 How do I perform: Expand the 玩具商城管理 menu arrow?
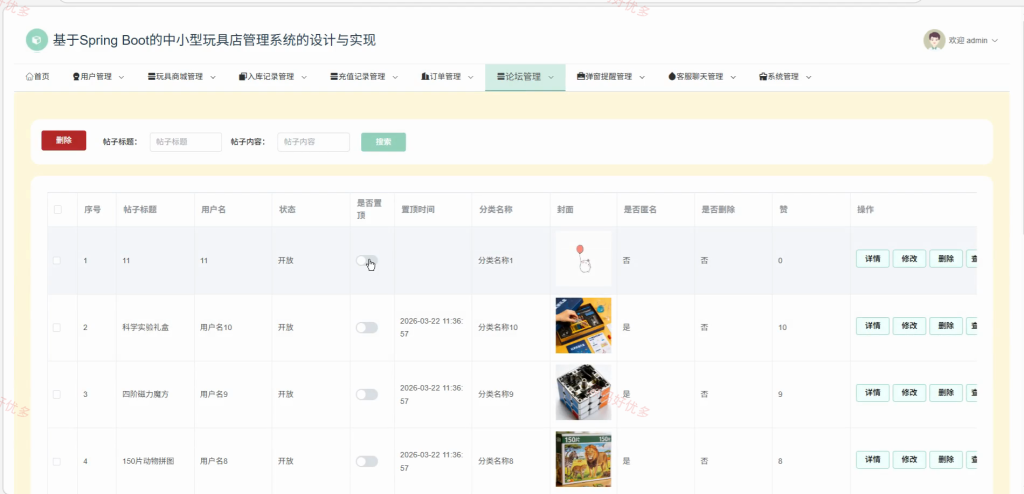point(213,77)
